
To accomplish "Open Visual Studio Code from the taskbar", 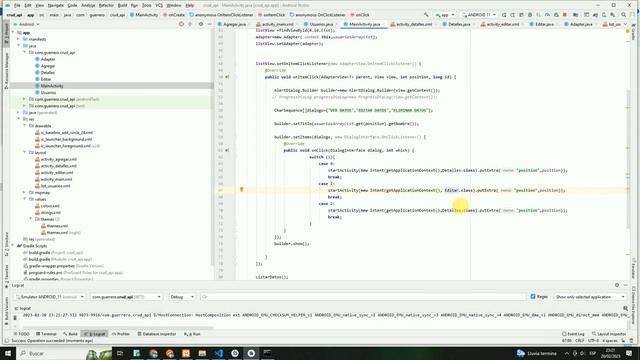I will (218, 353).
